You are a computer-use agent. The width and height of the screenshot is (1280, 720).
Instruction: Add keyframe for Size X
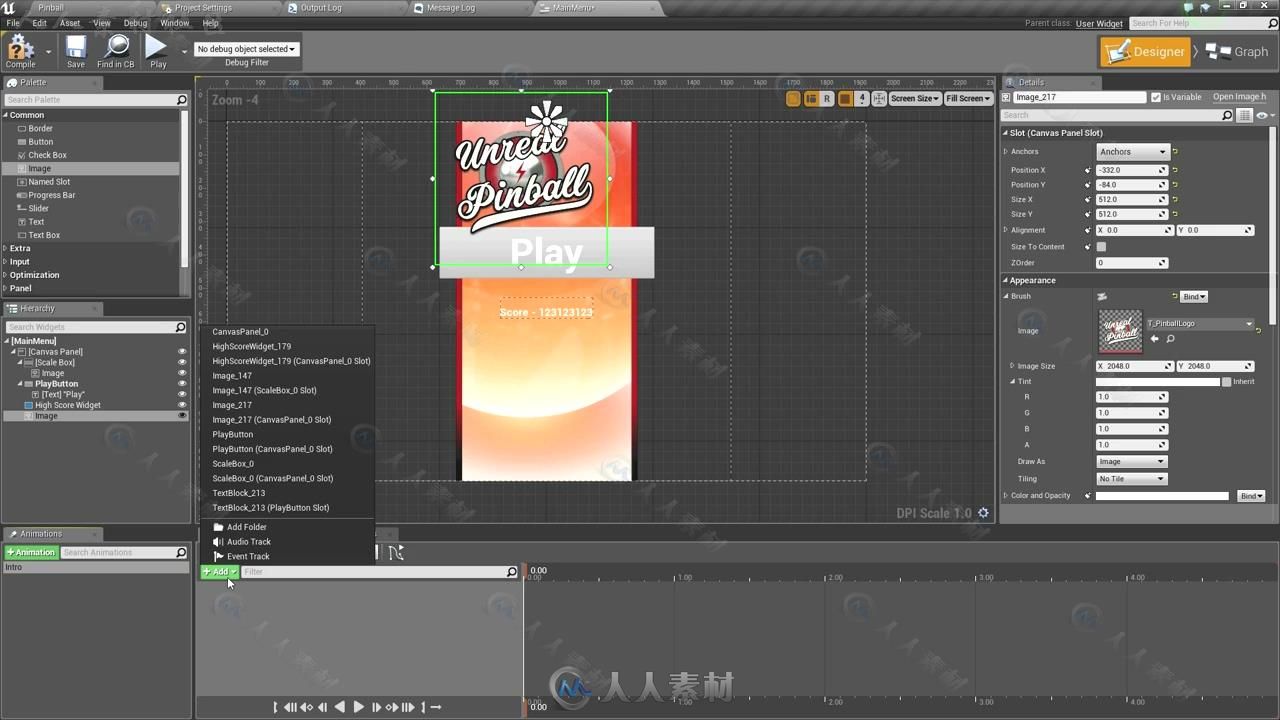[x=1088, y=199]
